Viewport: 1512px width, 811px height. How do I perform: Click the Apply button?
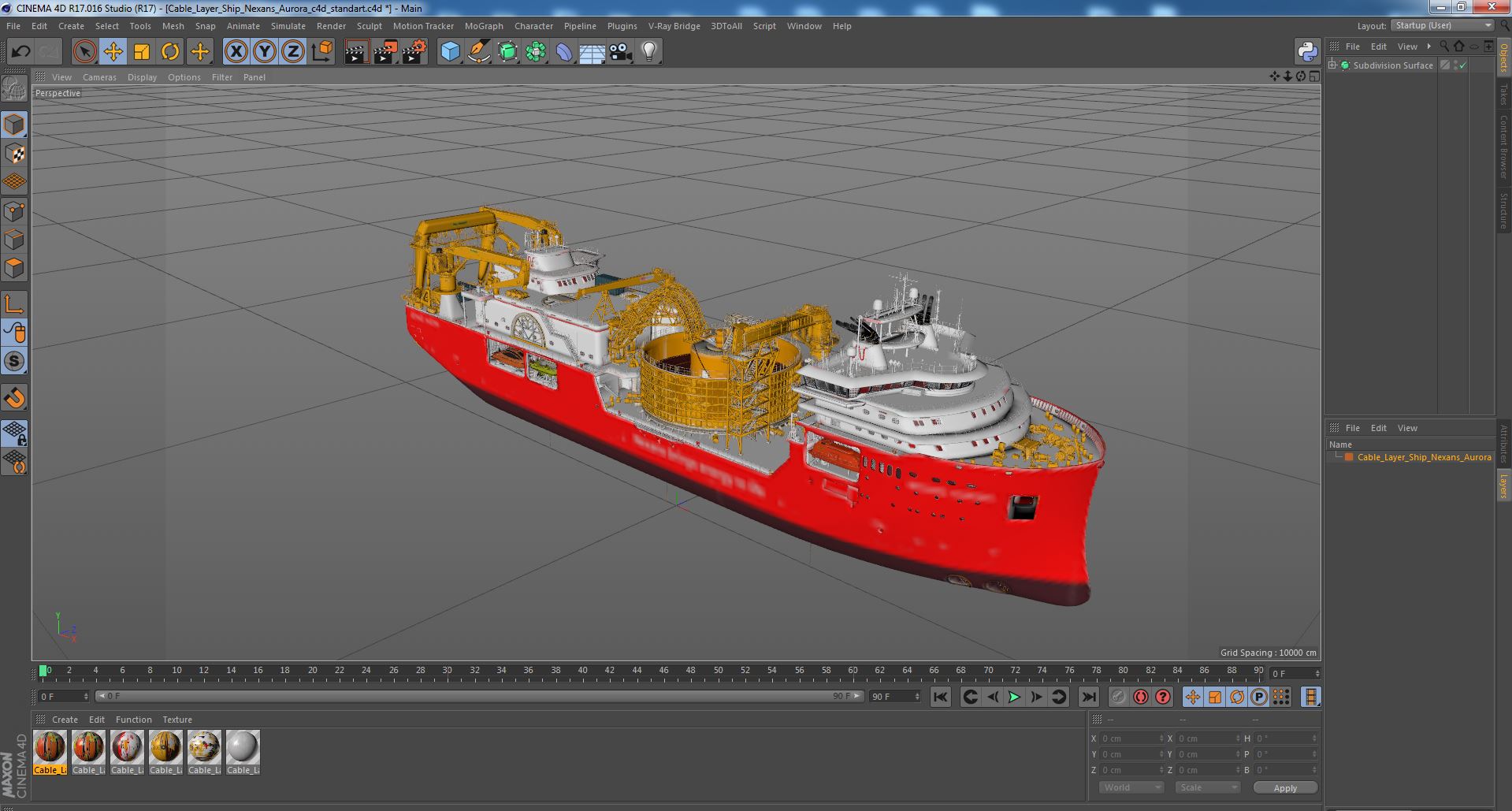click(1285, 788)
